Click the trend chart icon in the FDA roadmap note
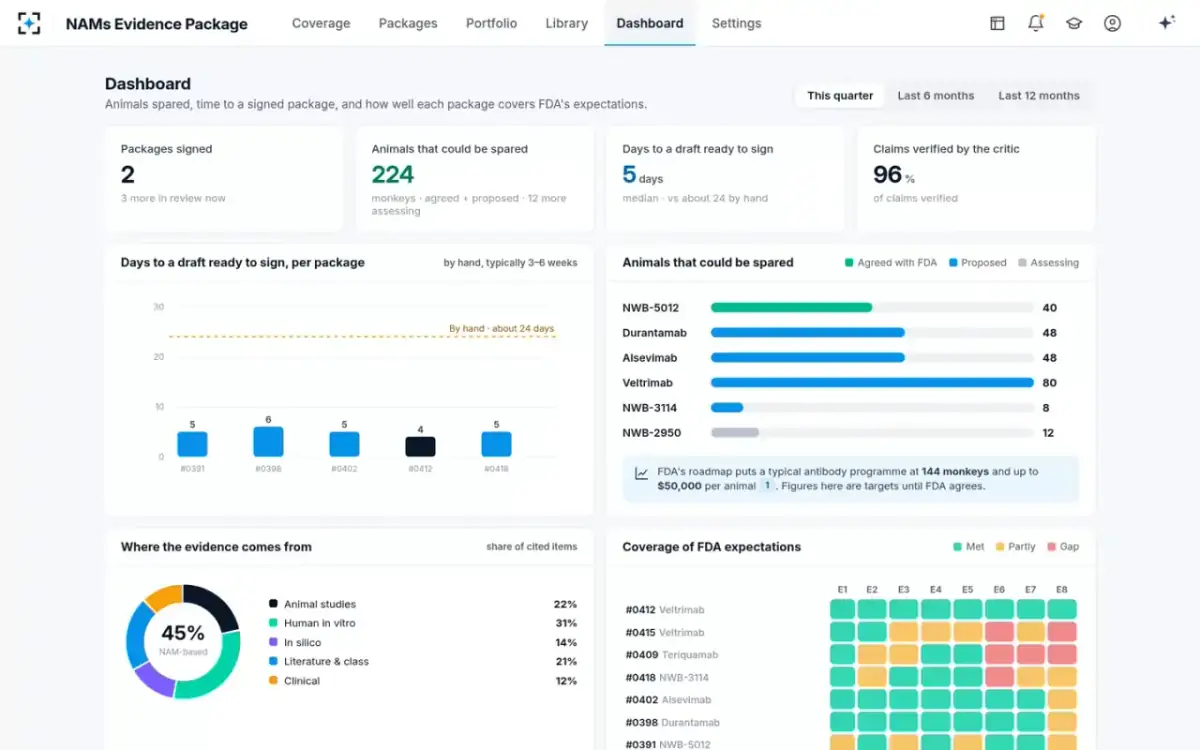 641,473
